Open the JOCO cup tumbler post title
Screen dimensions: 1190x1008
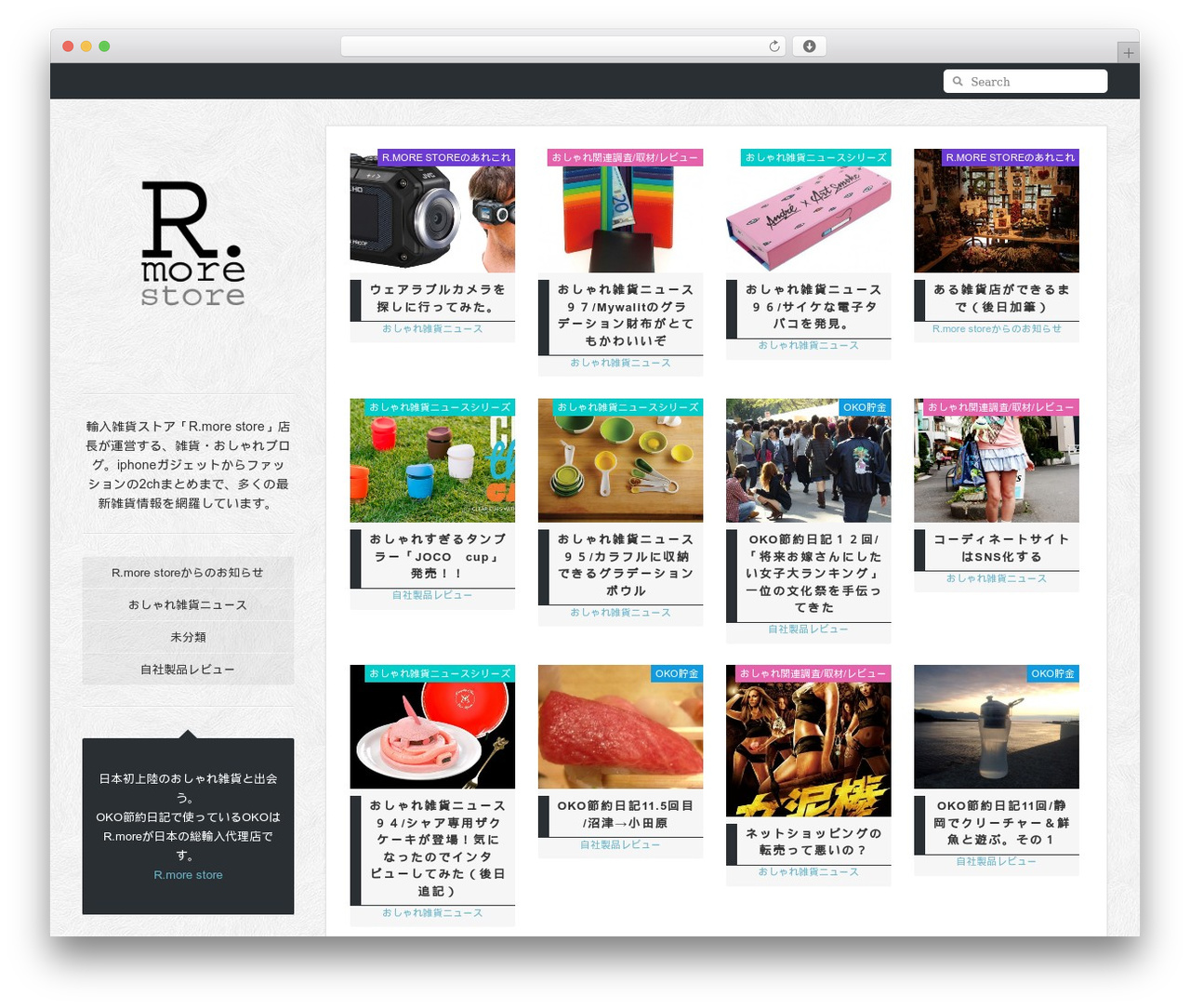tap(438, 556)
